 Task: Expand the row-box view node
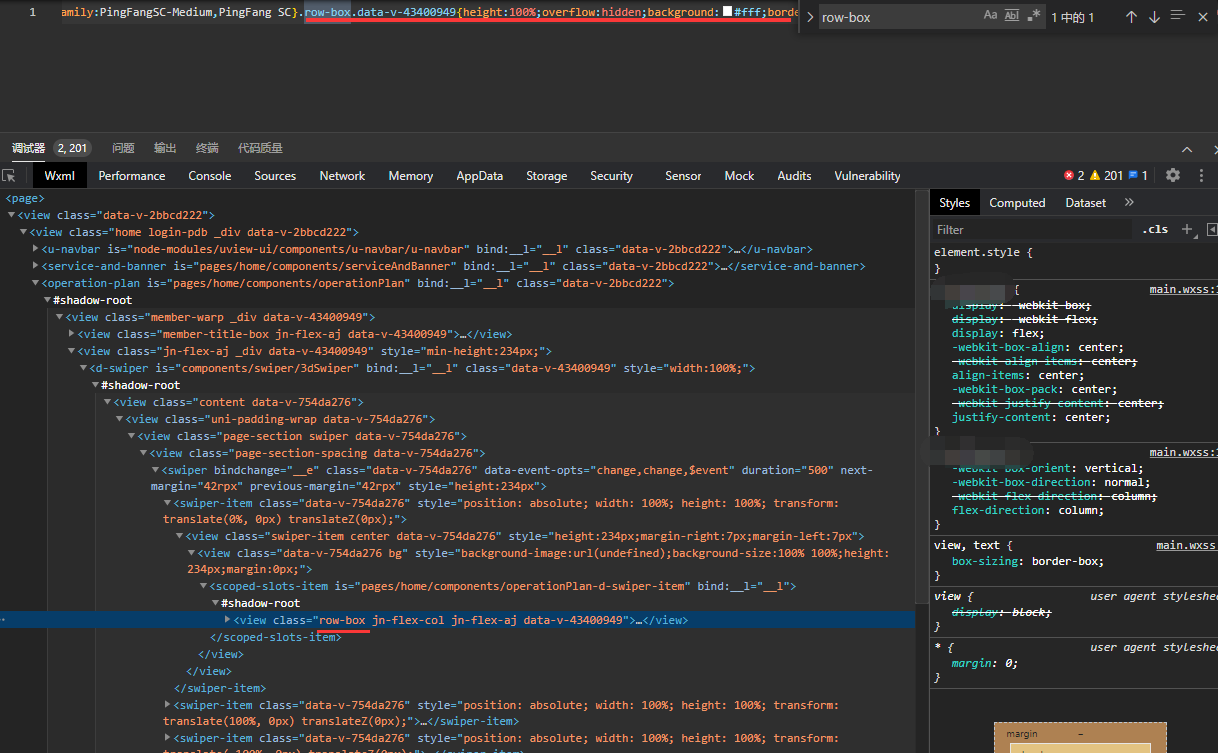[x=227, y=620]
